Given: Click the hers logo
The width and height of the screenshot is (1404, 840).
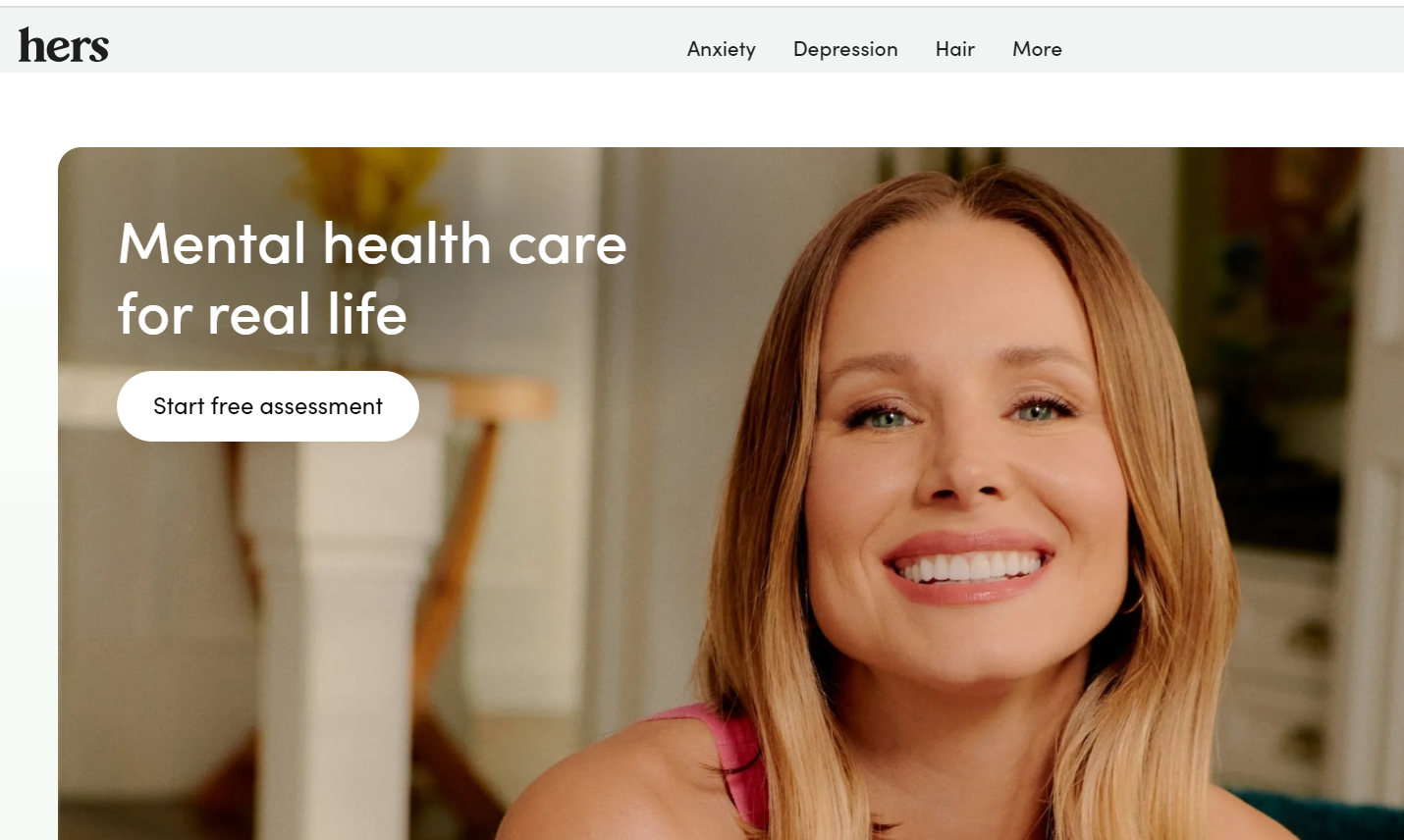Looking at the screenshot, I should [64, 46].
